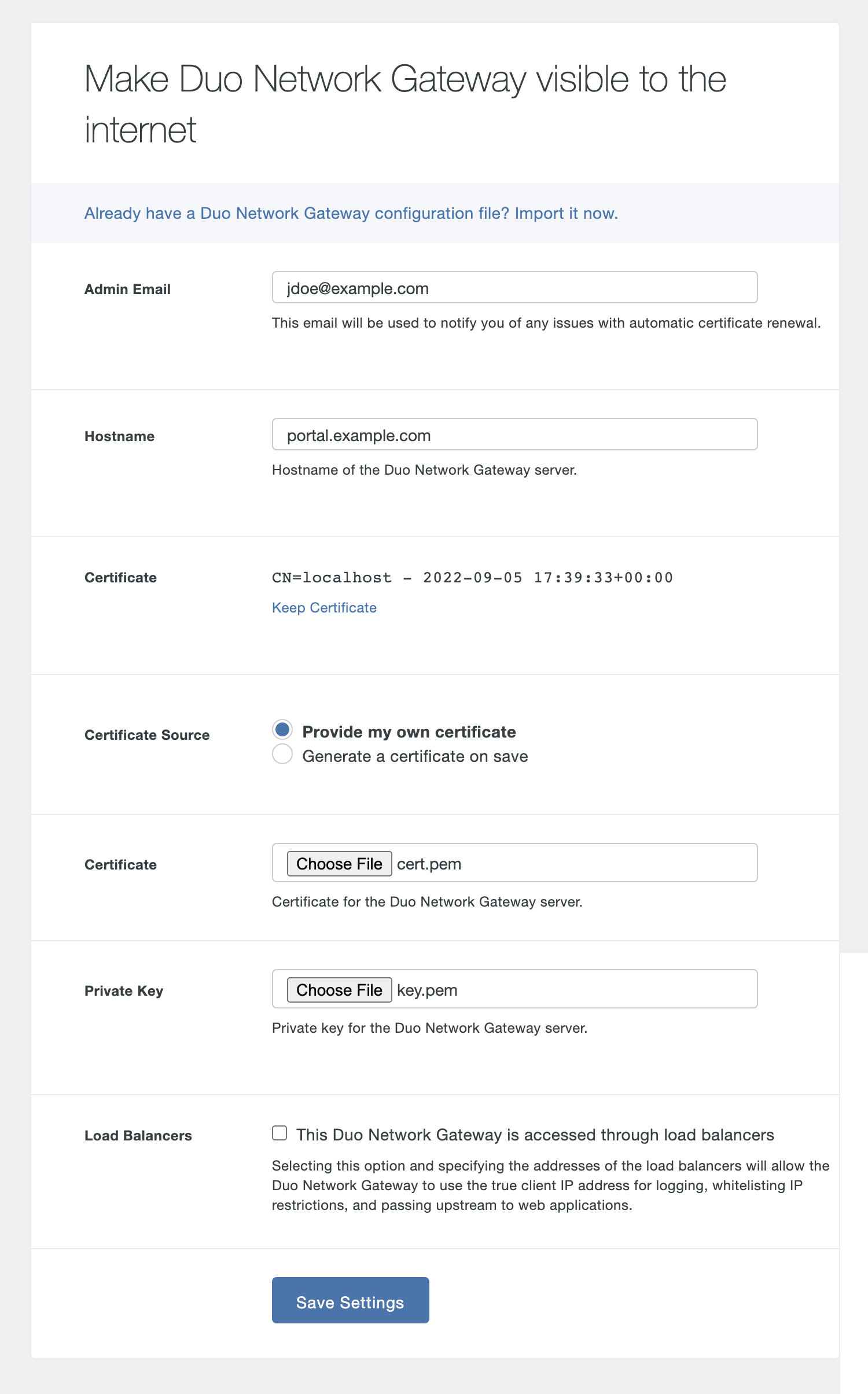Click the Keep Certificate link
This screenshot has width=868, height=1394.
[324, 608]
